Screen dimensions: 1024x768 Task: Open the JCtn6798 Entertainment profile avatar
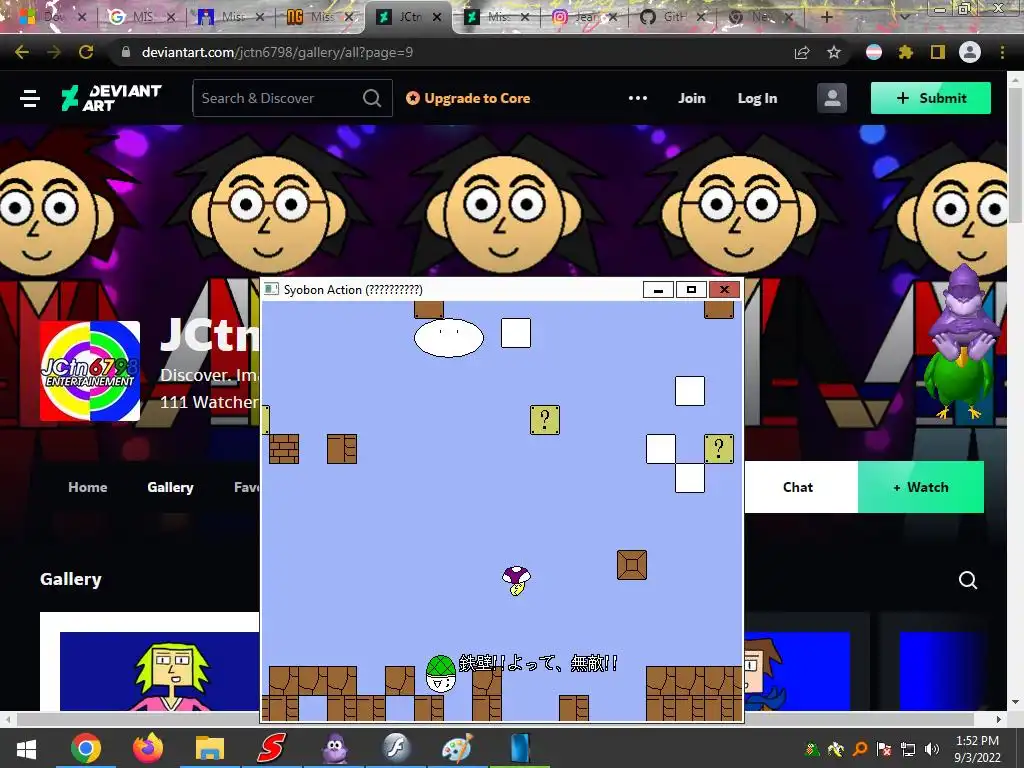point(90,371)
